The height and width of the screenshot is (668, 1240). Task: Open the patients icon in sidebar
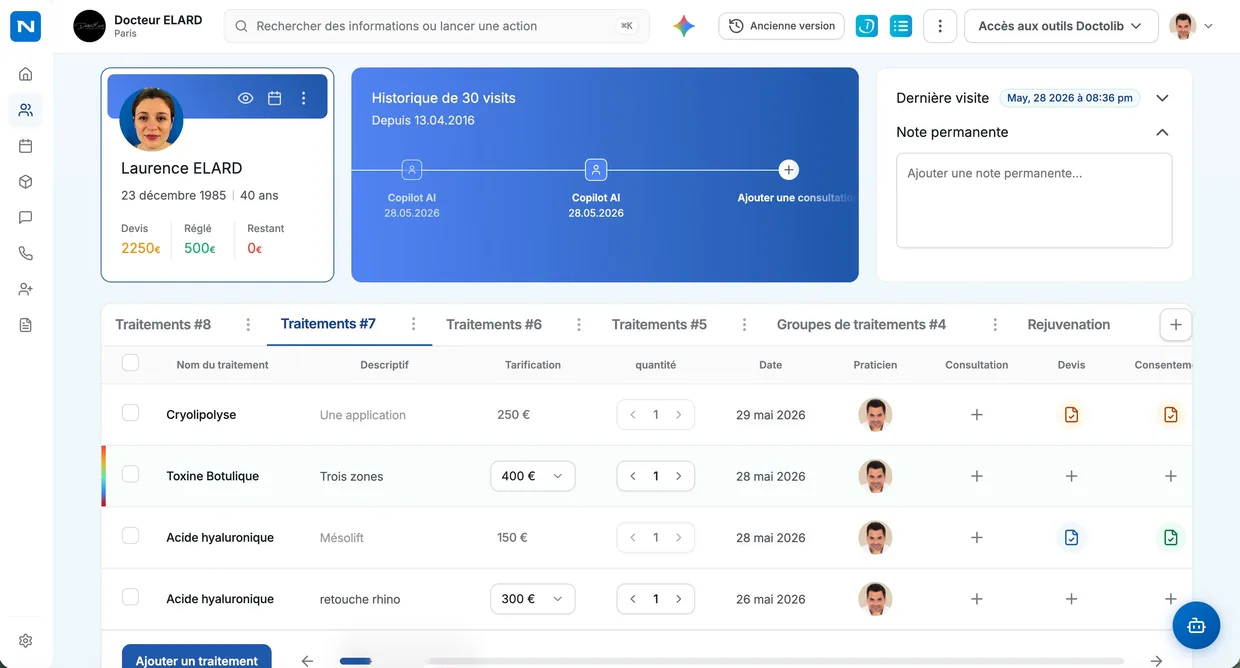26,110
